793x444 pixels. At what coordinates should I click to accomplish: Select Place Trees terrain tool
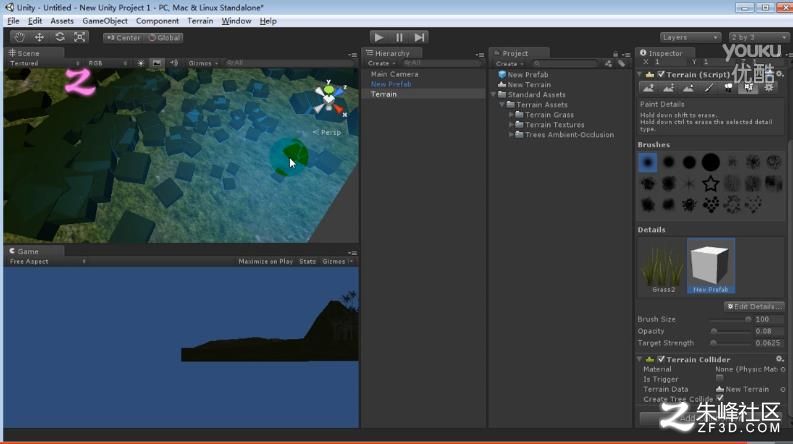(x=728, y=88)
